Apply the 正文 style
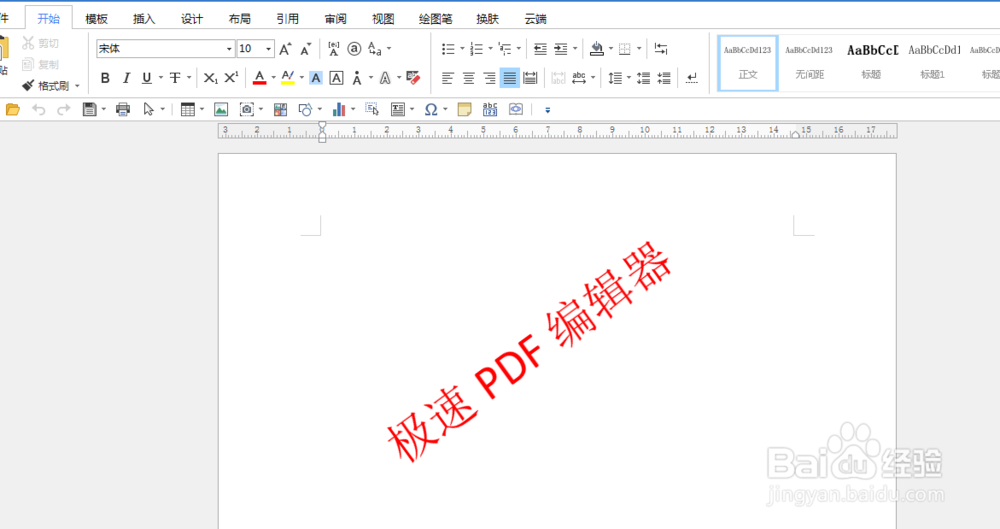 tap(747, 63)
